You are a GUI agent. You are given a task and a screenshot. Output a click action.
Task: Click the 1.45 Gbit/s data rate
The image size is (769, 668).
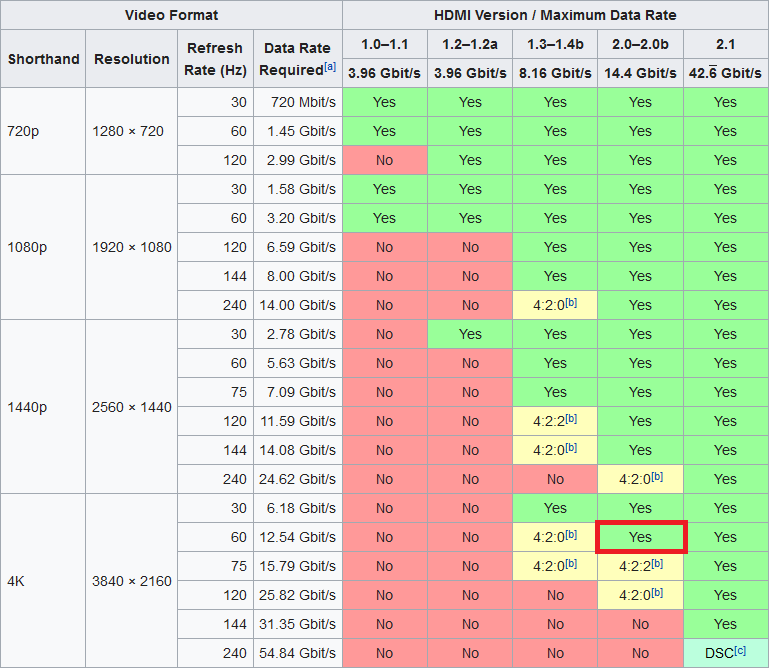(x=298, y=131)
